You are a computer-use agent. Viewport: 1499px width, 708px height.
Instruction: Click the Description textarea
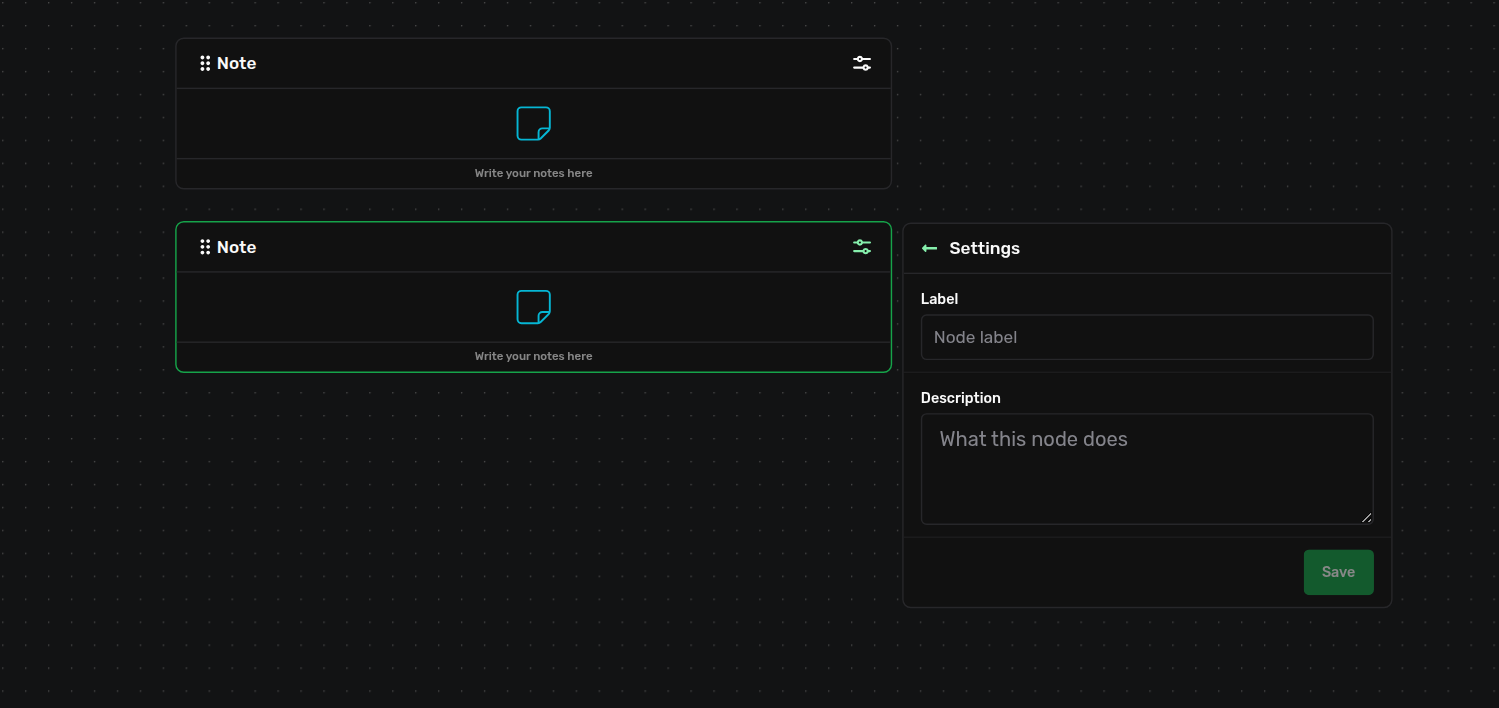1147,469
